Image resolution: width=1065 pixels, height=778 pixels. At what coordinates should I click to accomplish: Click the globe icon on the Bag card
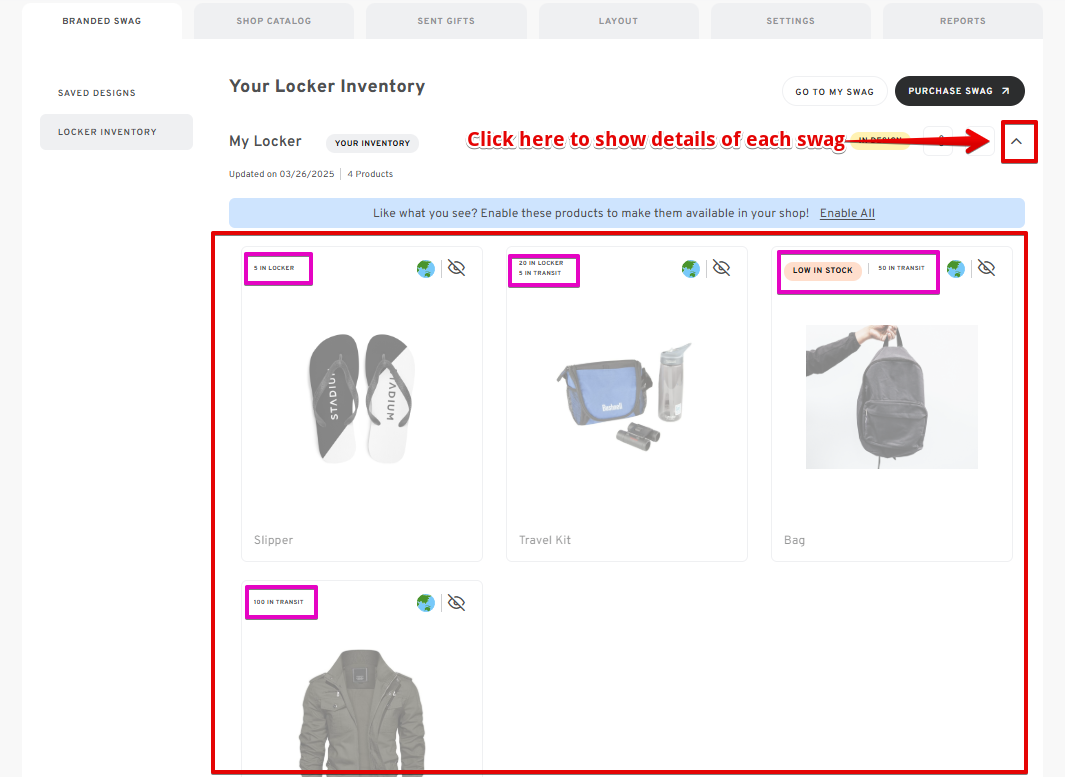tap(956, 269)
